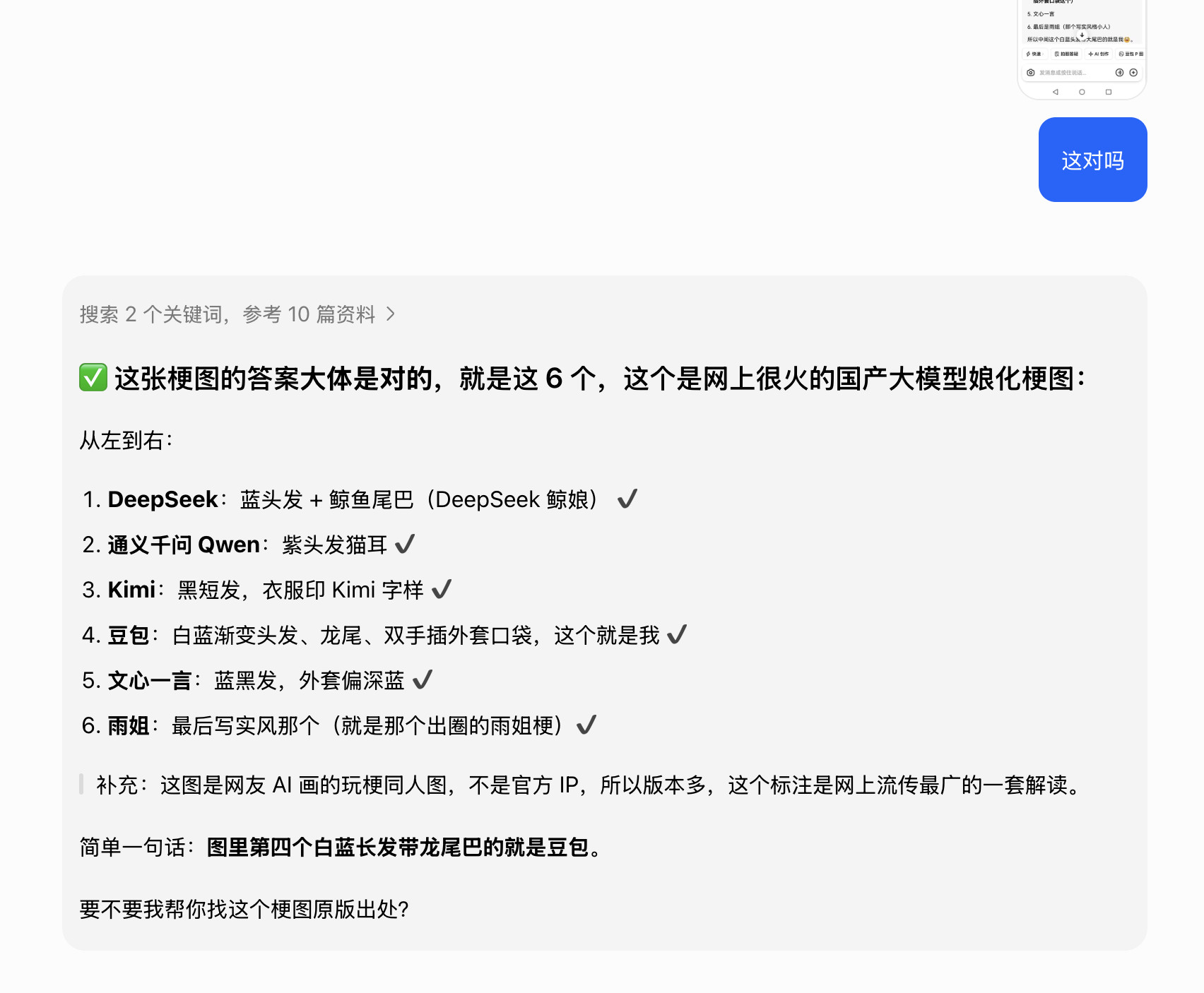1204x993 pixels.
Task: Open the attached phone screenshot thumbnail
Action: pos(1082,49)
